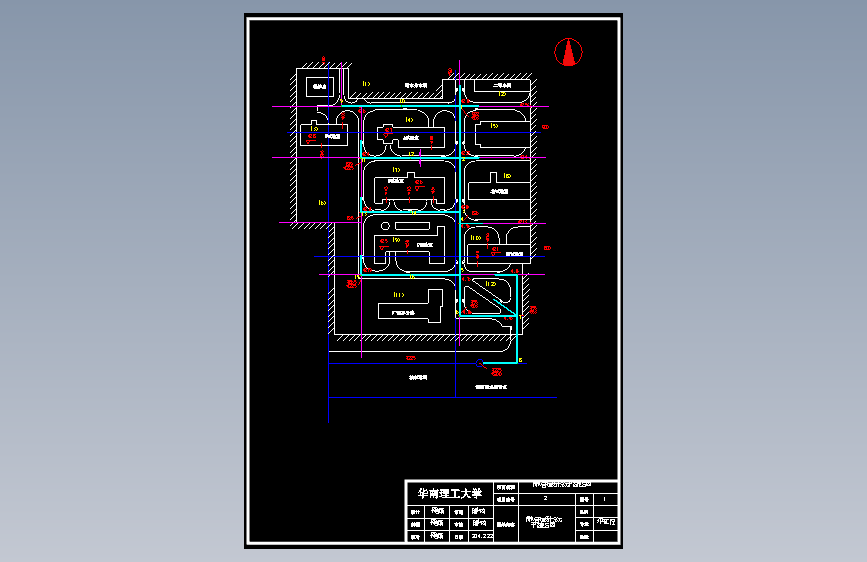
Task: Select the L-shaped building outline in block 11
Action: [411, 306]
